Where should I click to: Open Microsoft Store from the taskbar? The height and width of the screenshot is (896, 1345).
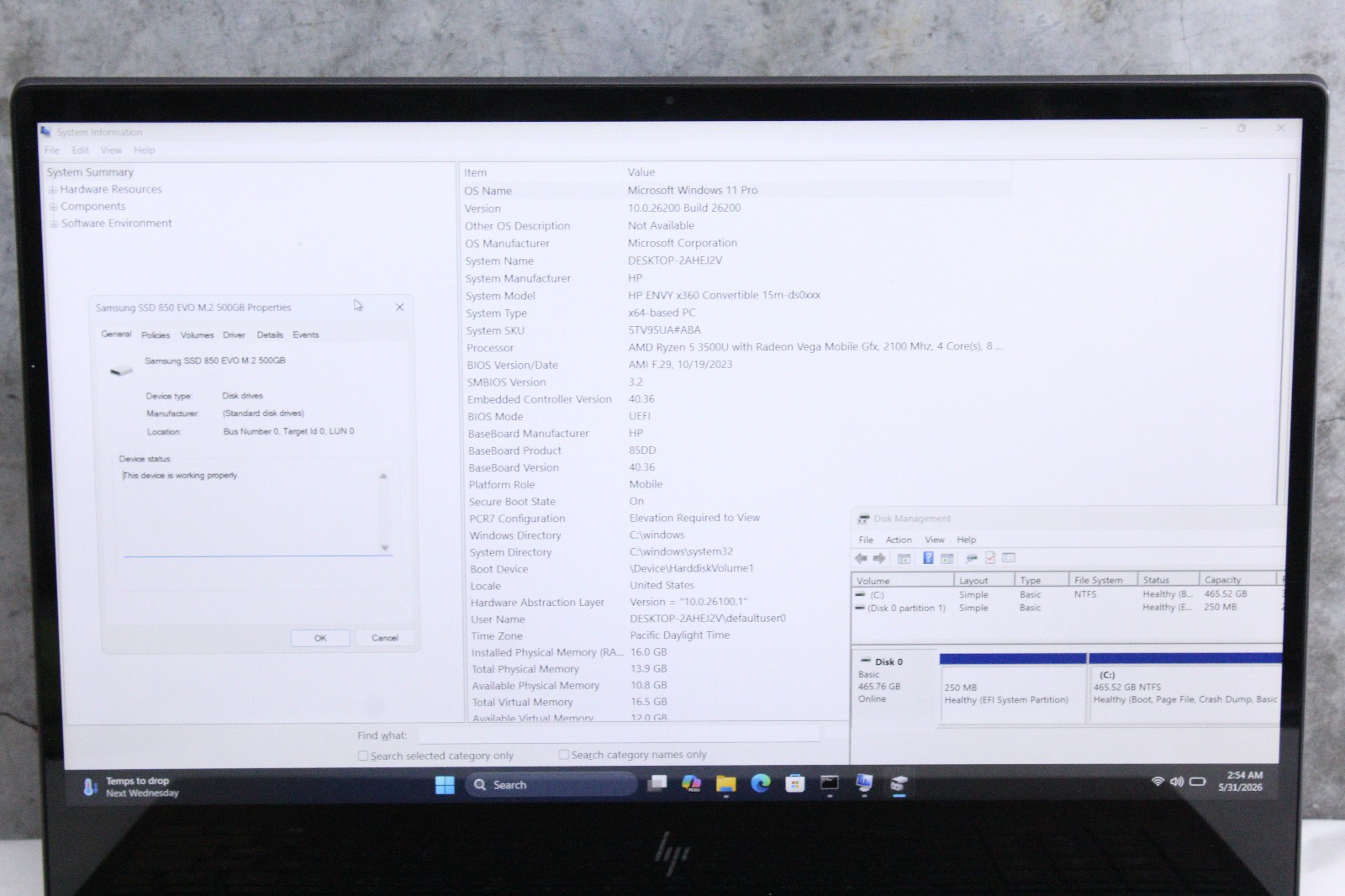coord(795,784)
